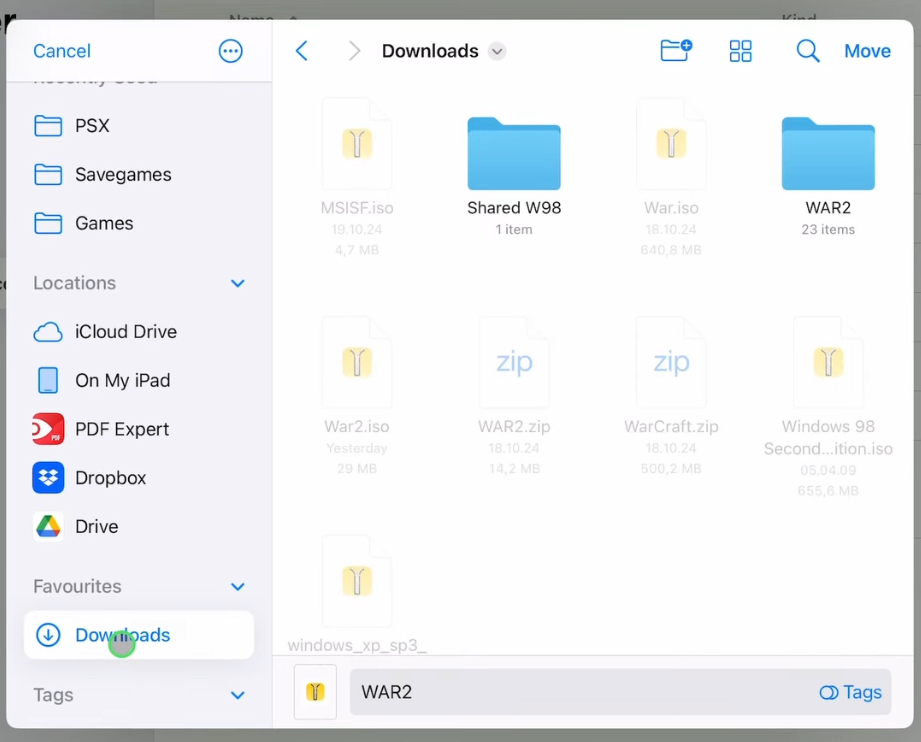Click the "23 items" label under WAR2

tap(828, 230)
